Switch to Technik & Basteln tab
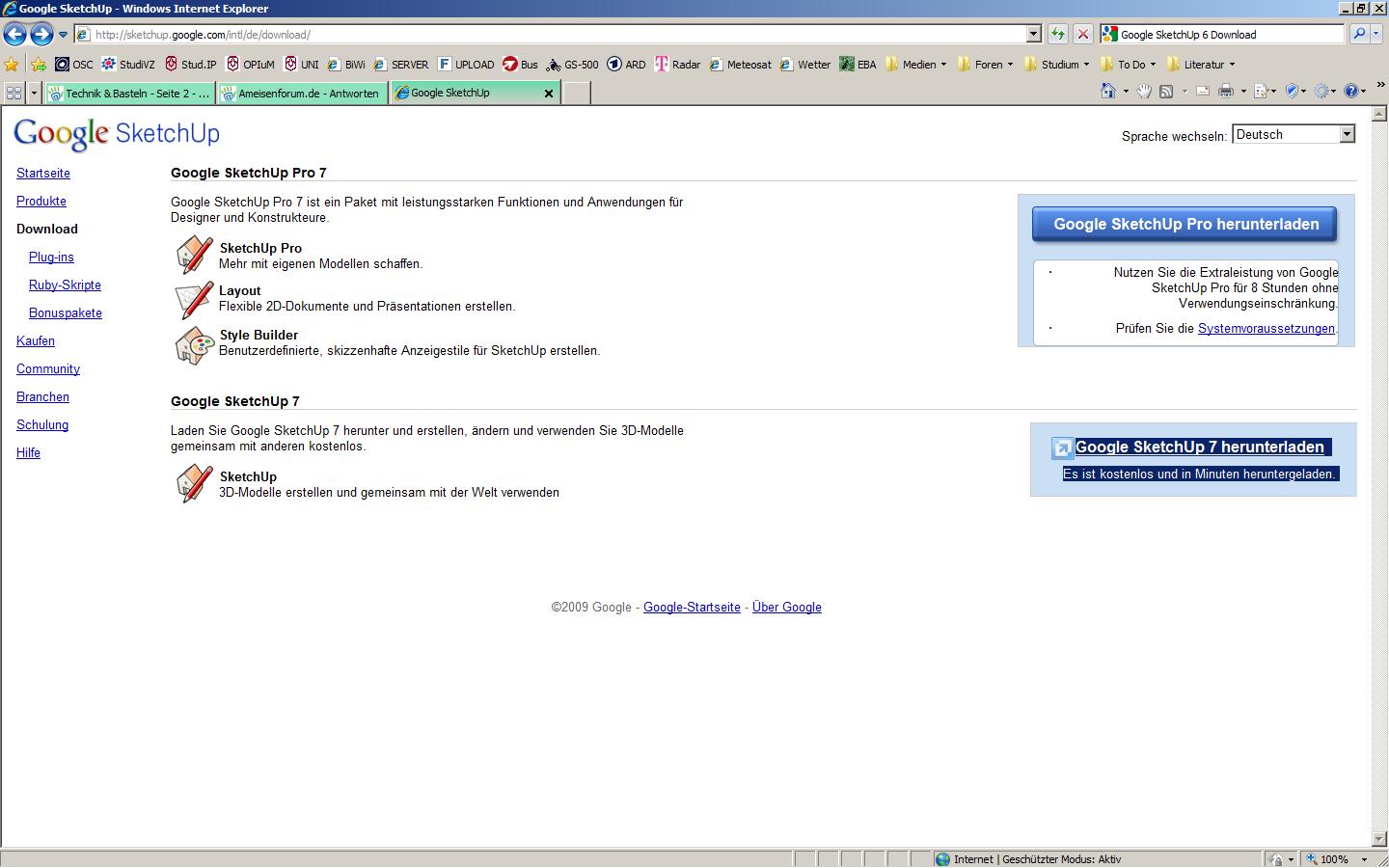This screenshot has height=868, width=1389. click(130, 94)
